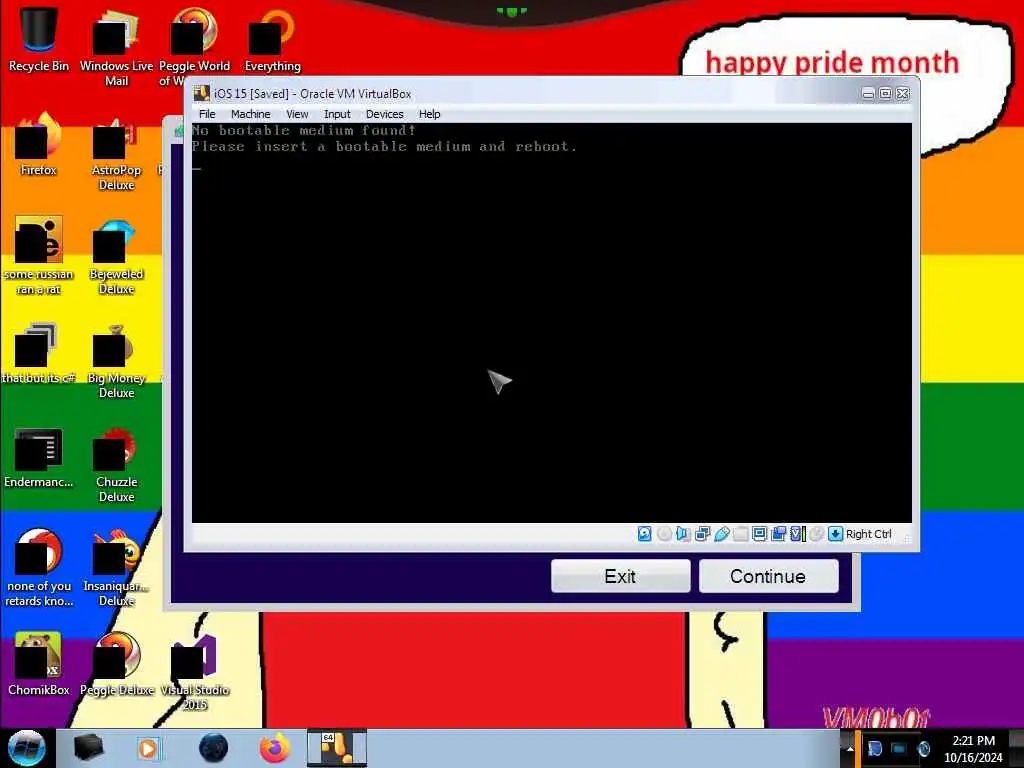
Task: Click the hard disk activity indicator in VirtualBox
Action: (x=644, y=534)
